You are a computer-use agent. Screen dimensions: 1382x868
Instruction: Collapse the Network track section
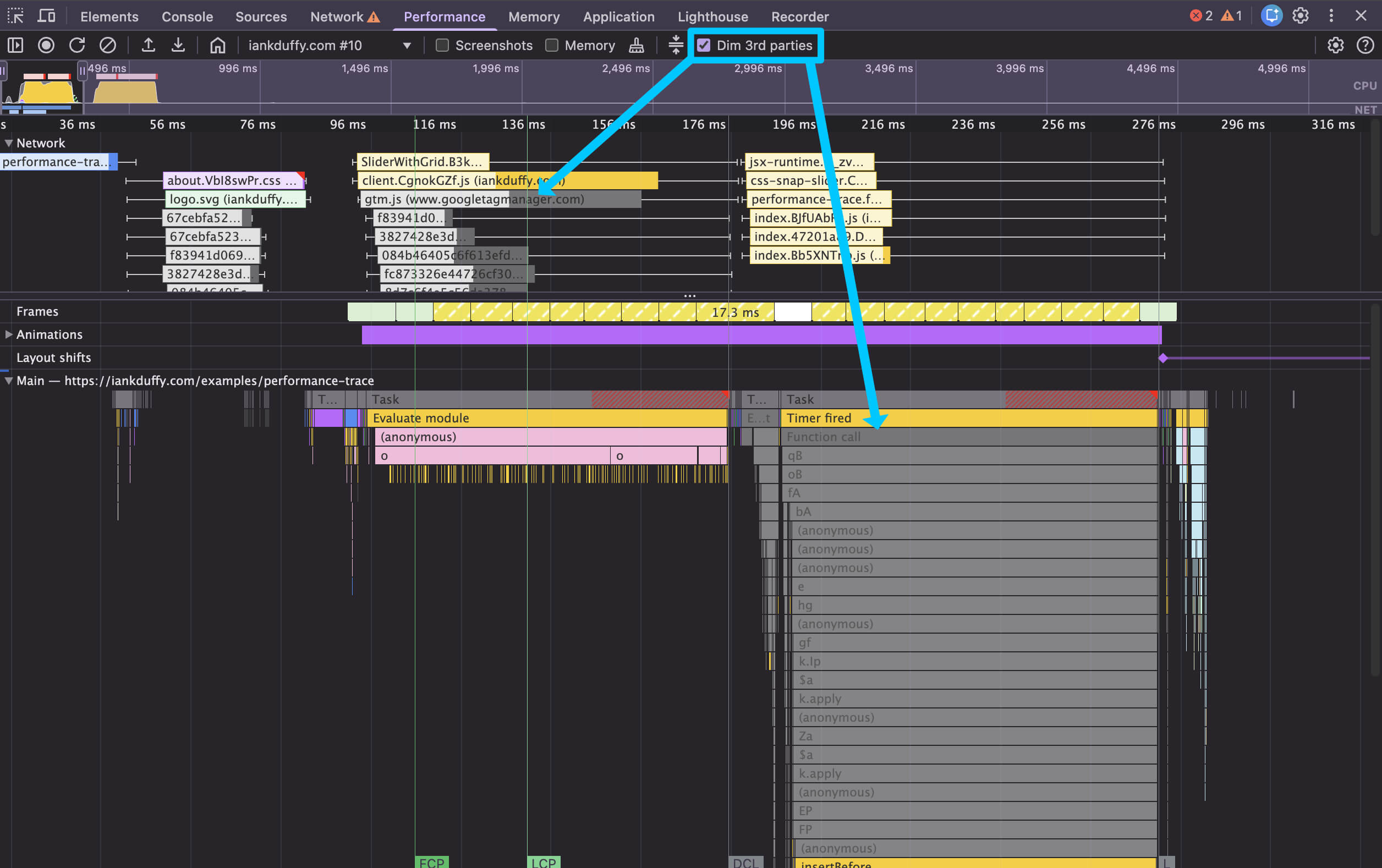[9, 143]
